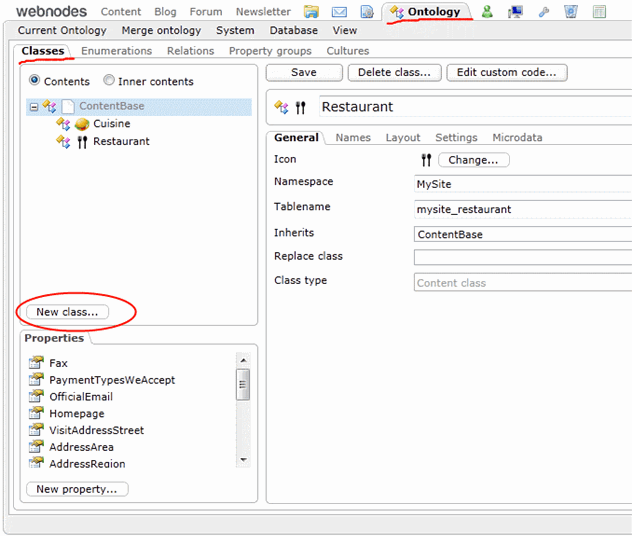Click the Fax property icon
The image size is (632, 536).
tap(36, 363)
